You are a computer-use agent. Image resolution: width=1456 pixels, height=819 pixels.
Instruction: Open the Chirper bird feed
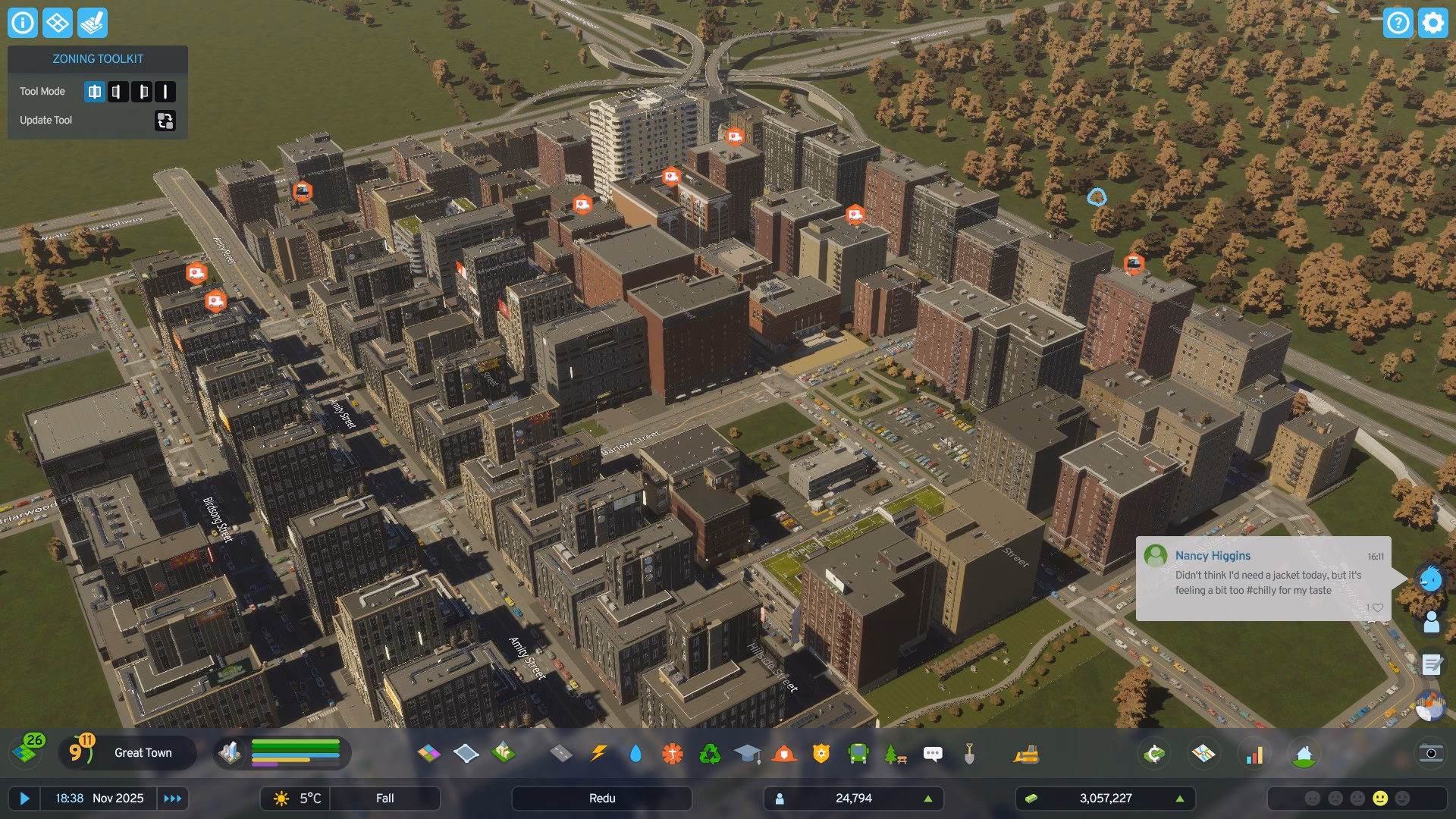tap(1430, 580)
